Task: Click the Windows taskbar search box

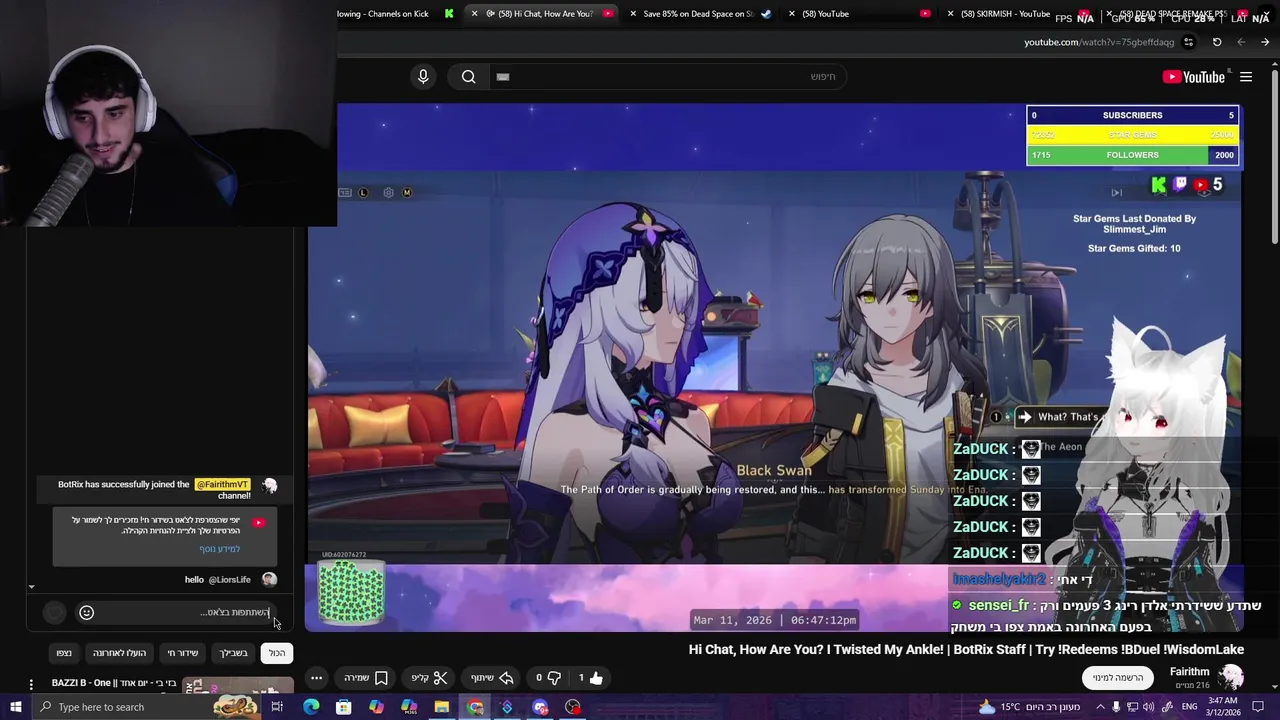Action: coord(147,707)
